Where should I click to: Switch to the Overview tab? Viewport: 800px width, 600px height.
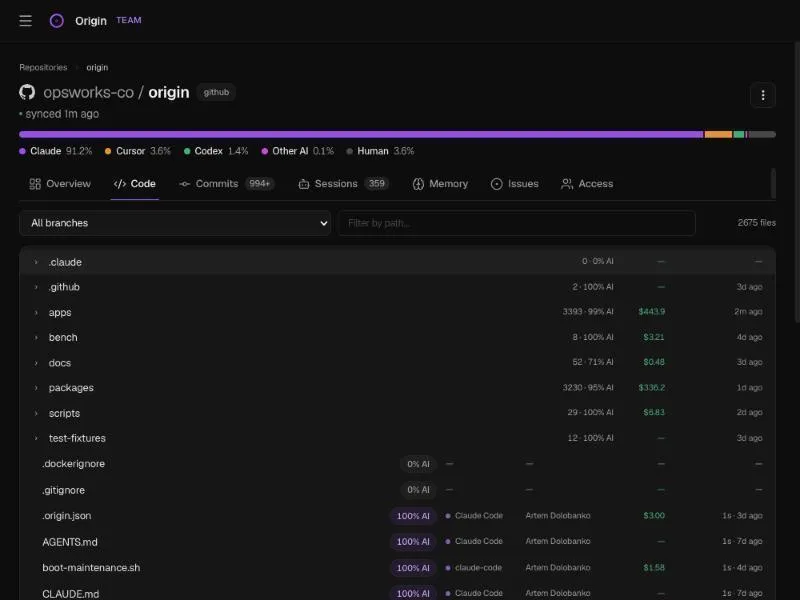tap(60, 184)
